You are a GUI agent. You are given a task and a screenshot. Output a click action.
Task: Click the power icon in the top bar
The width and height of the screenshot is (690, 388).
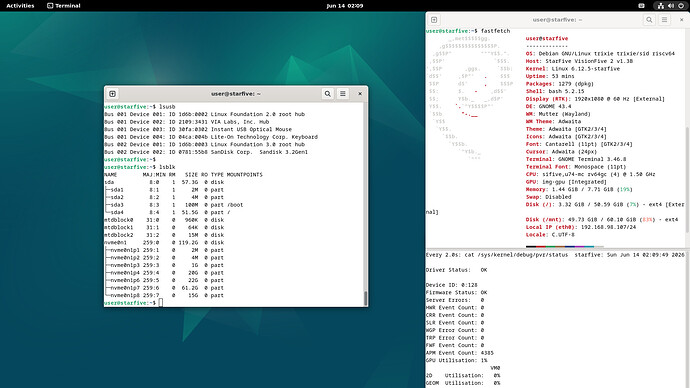coord(681,6)
